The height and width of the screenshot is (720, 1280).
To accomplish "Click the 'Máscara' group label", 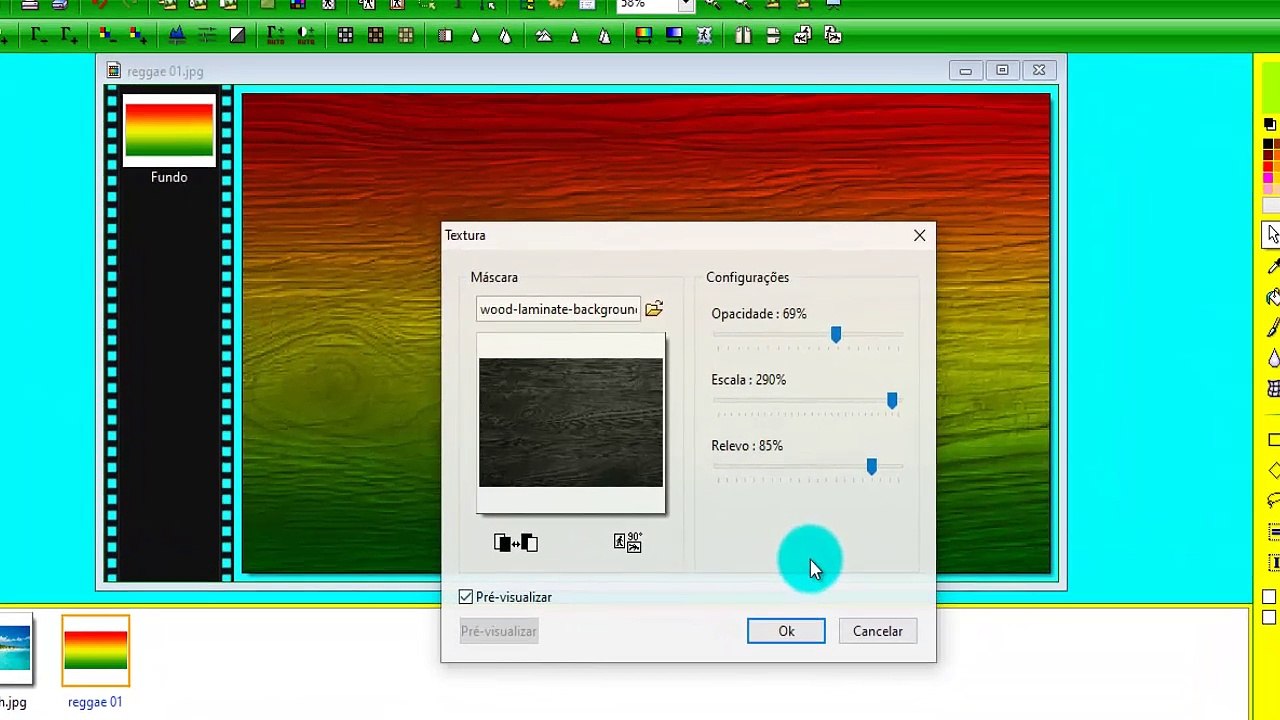I will coord(494,277).
